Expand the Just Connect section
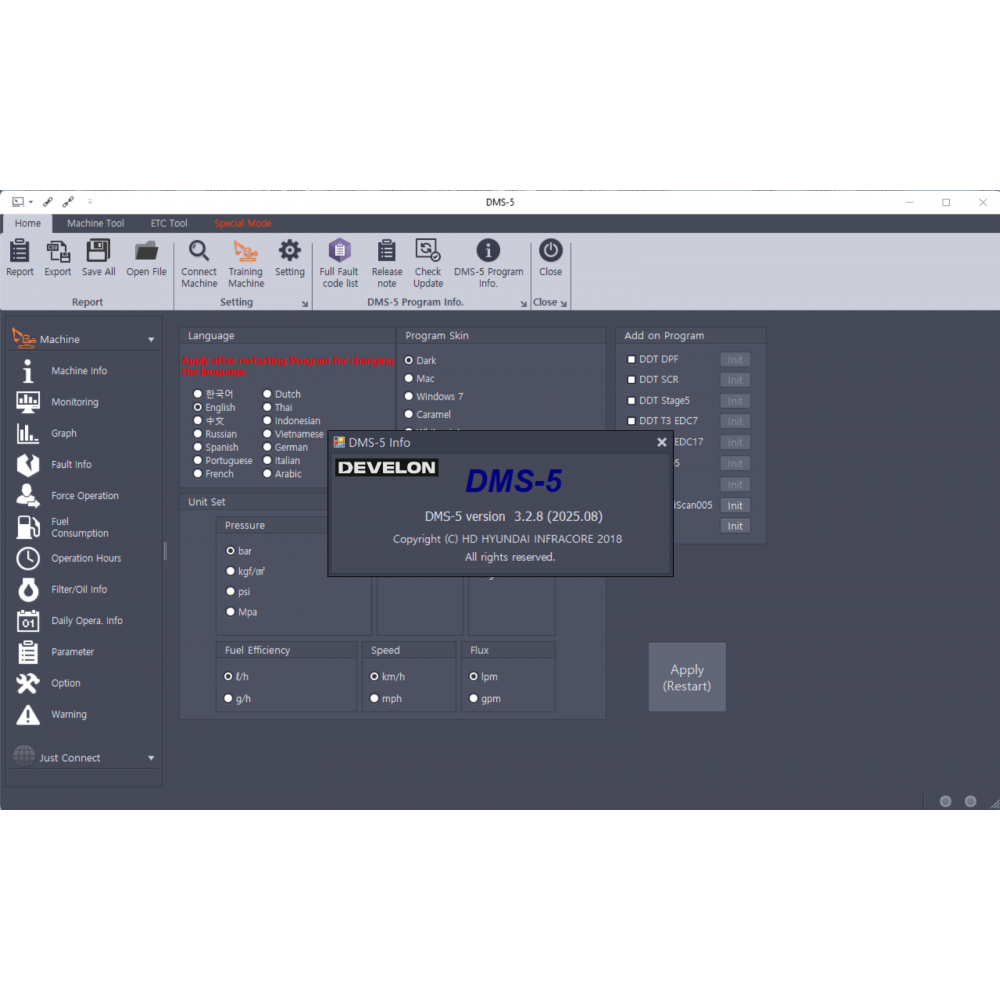This screenshot has height=1000, width=1000. pyautogui.click(x=151, y=758)
